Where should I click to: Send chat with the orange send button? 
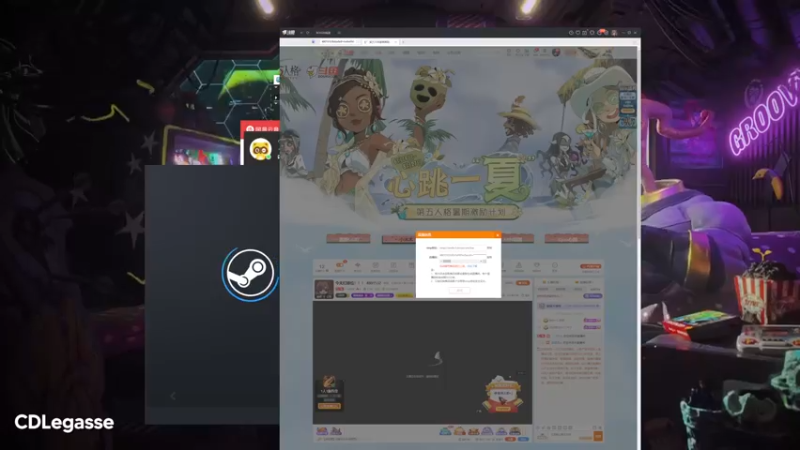coord(598,436)
